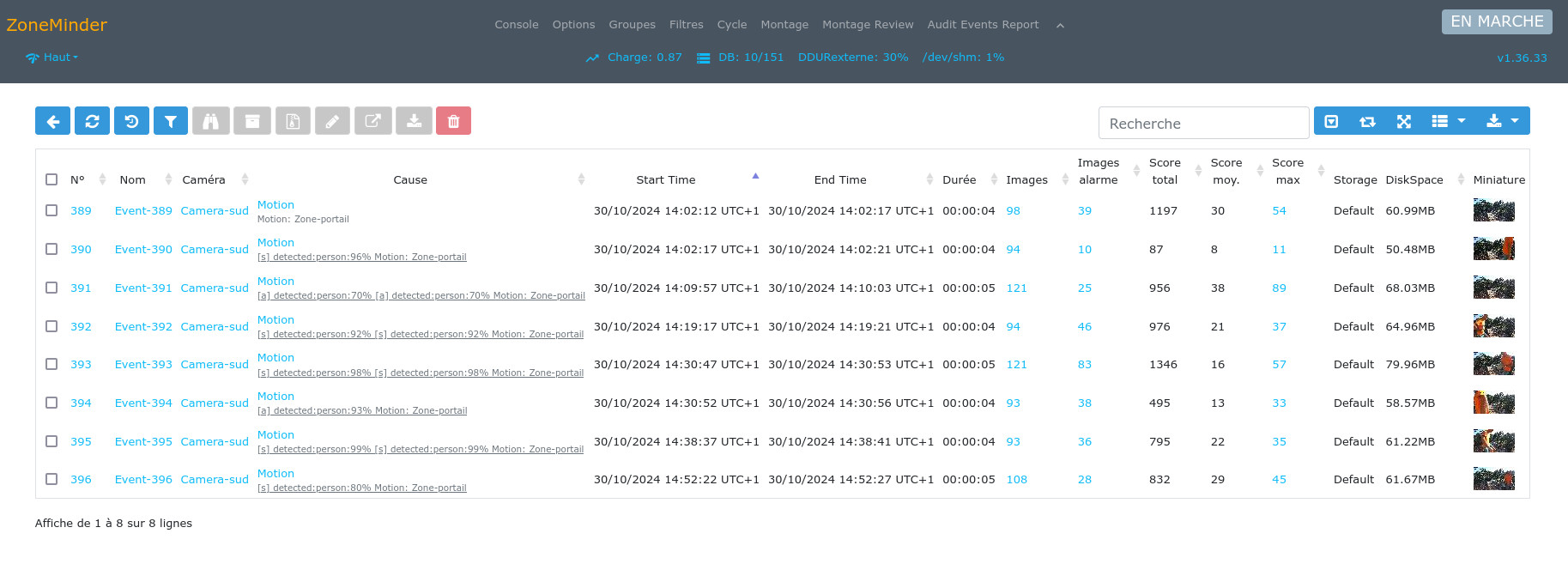Toggle fullscreen table view

[1403, 121]
